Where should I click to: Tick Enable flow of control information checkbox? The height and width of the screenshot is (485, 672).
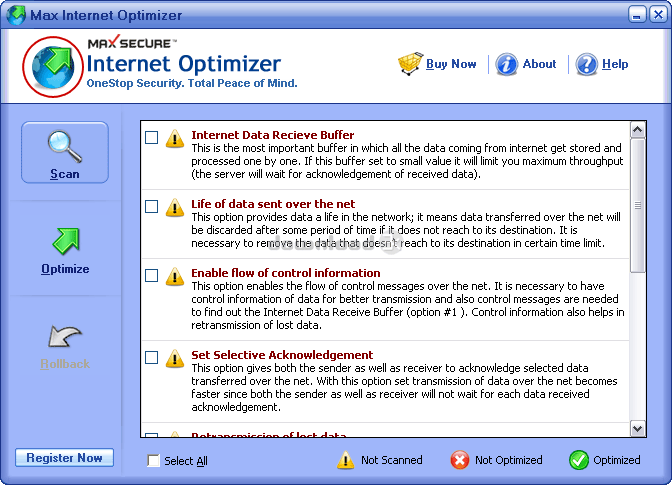pyautogui.click(x=151, y=275)
